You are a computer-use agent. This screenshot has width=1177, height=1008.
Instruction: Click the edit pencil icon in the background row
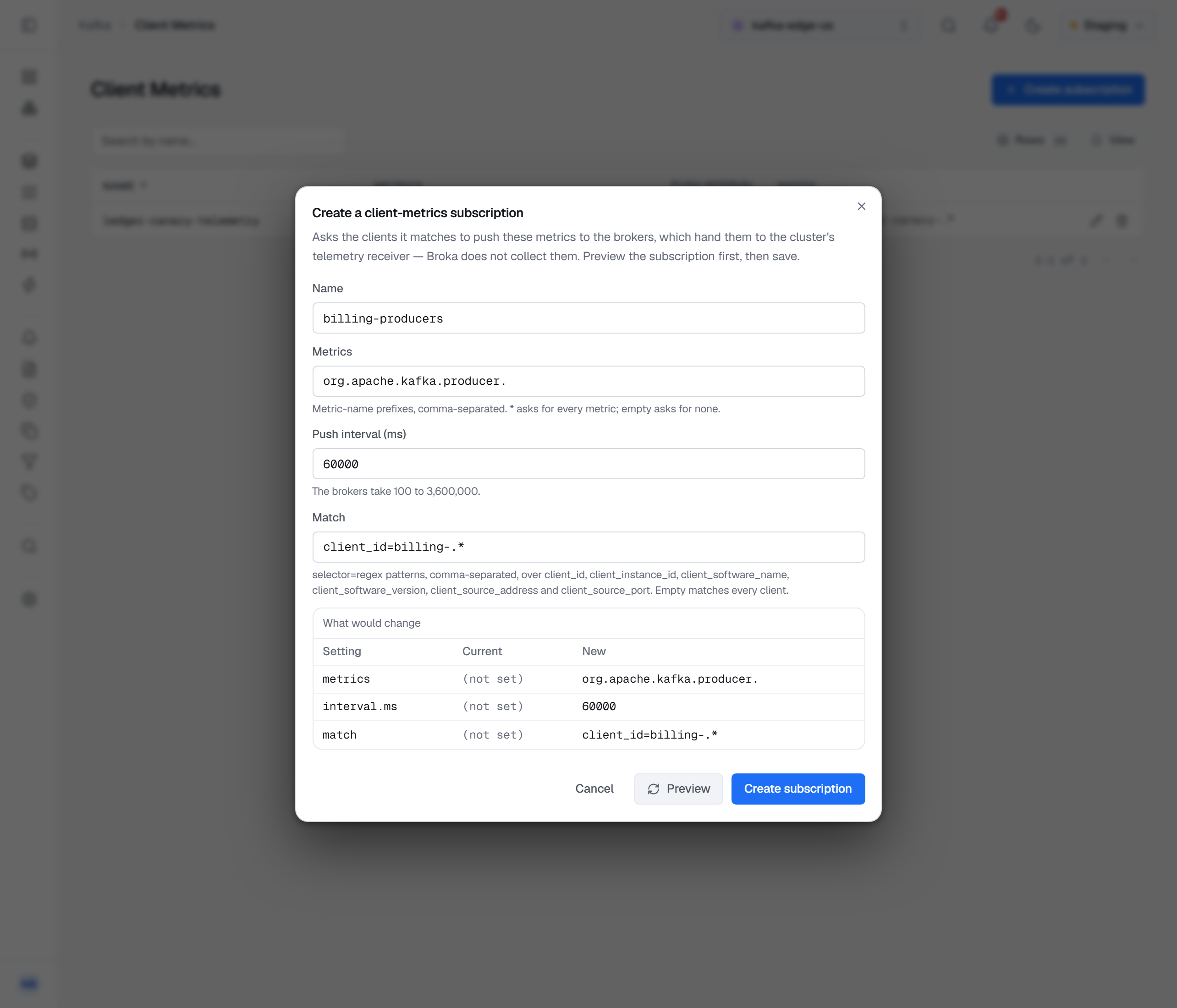pos(1096,220)
